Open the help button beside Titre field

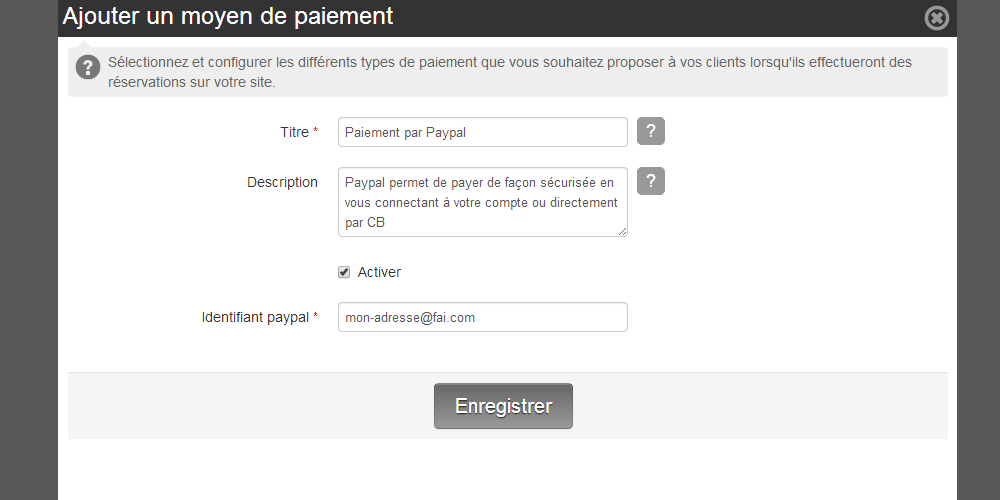click(x=651, y=131)
